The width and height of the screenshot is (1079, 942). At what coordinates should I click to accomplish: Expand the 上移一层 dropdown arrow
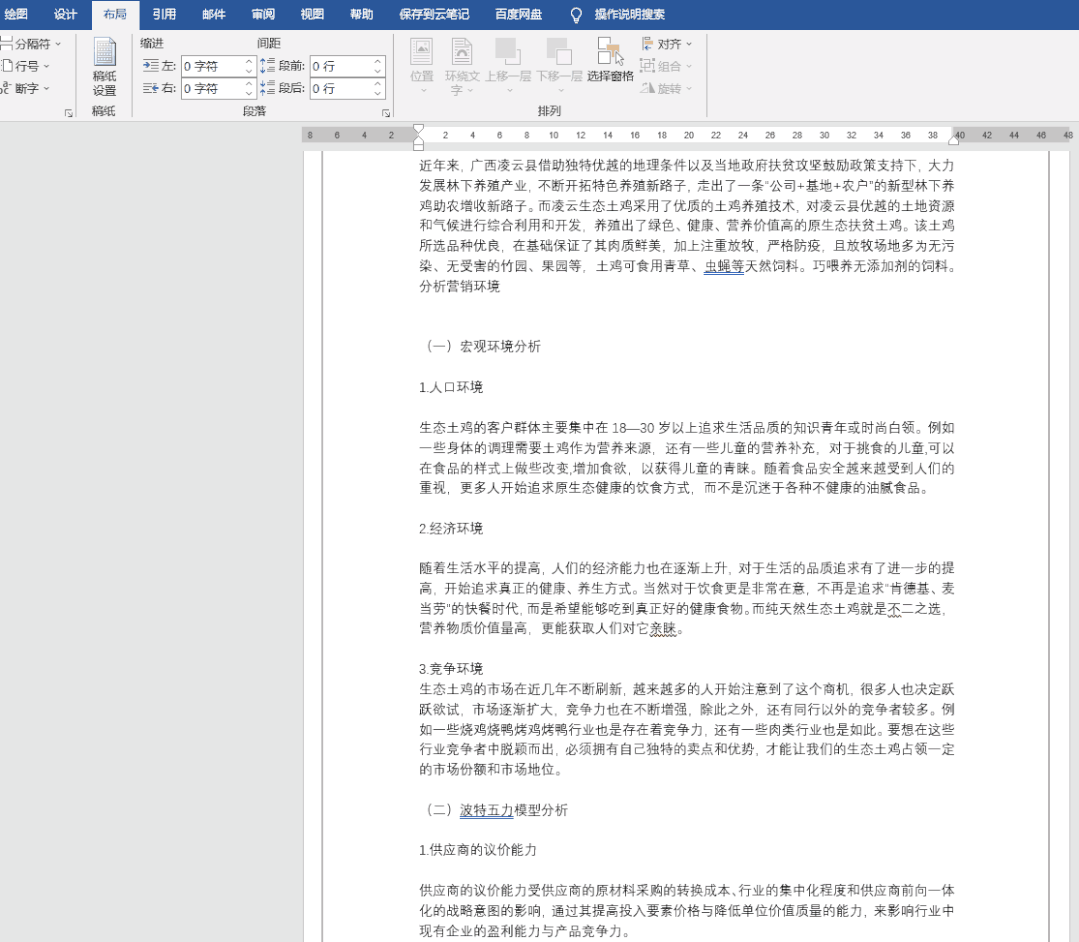[509, 90]
